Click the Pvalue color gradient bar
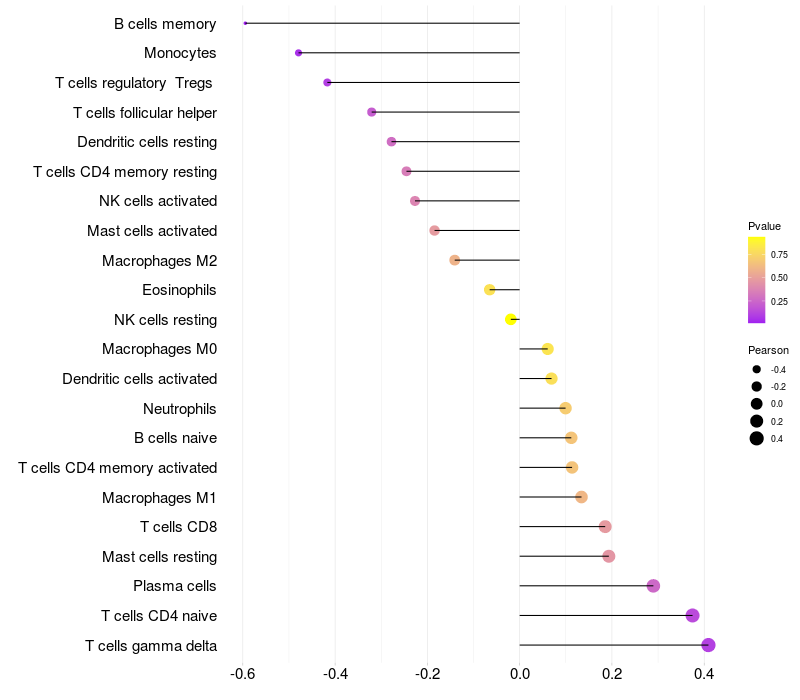The height and width of the screenshot is (700, 800). (757, 280)
